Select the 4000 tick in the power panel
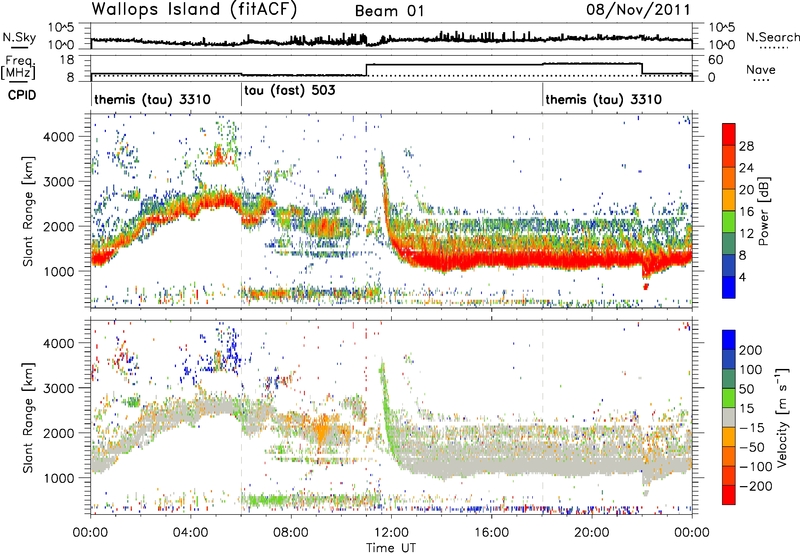Image resolution: width=800 pixels, height=554 pixels. [58, 137]
